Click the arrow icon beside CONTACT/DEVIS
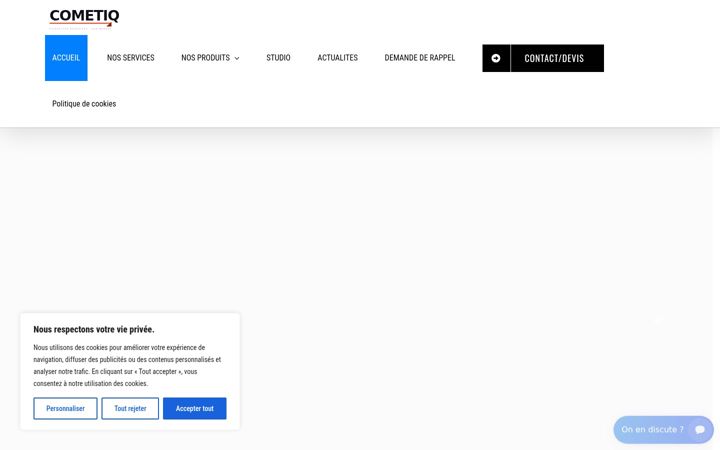 coord(496,58)
